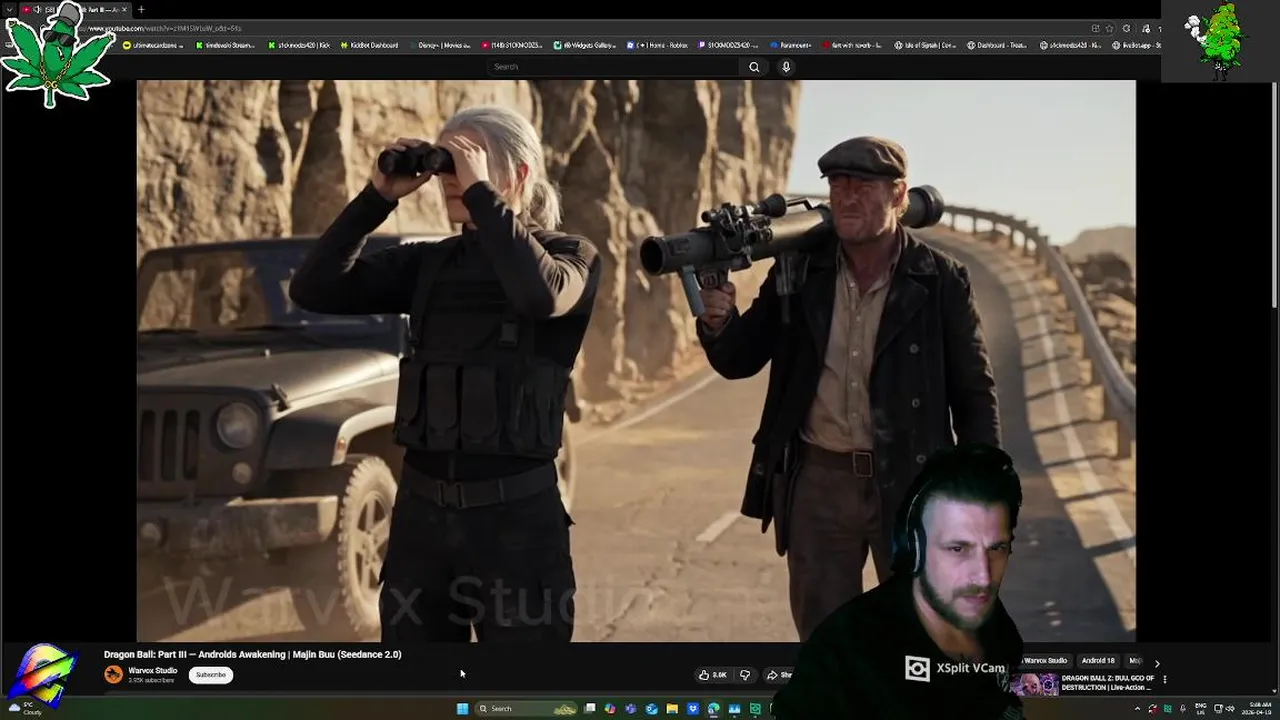Show hidden system tray icons
The height and width of the screenshot is (720, 1280).
(1137, 709)
